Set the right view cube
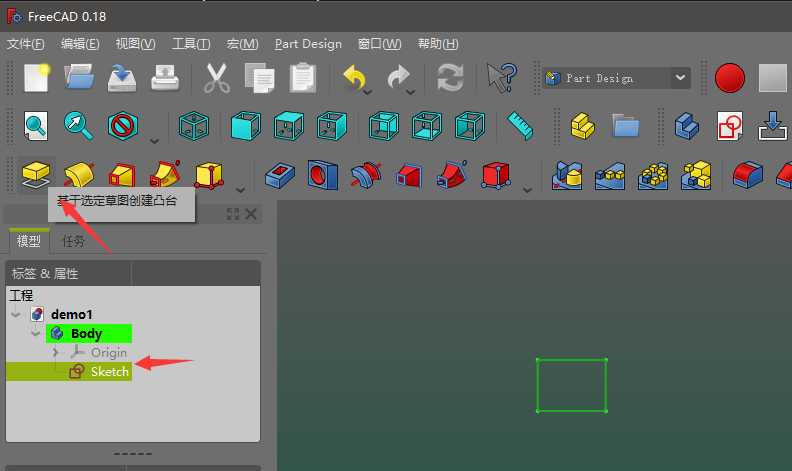 tap(332, 126)
